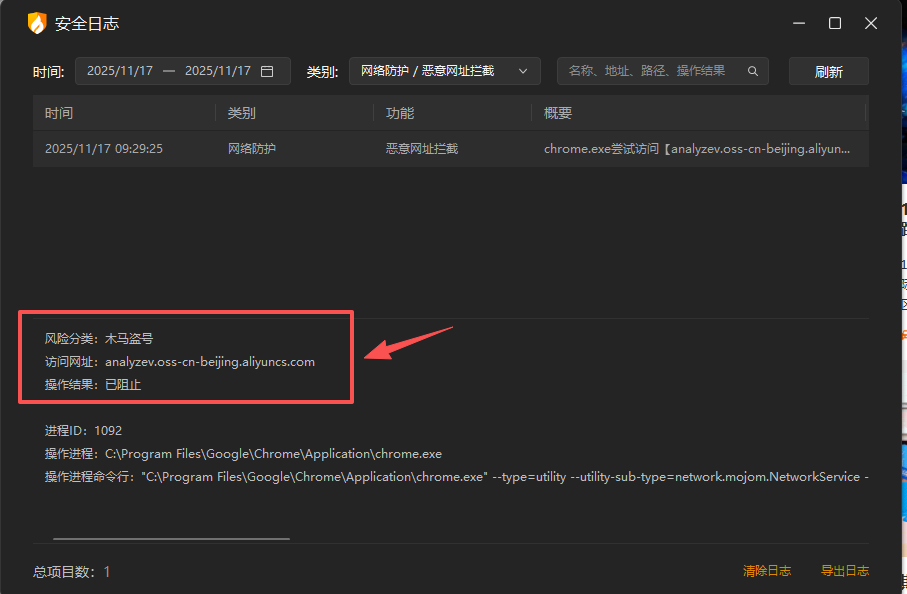Click the 功能 column header
907x594 pixels.
point(400,113)
